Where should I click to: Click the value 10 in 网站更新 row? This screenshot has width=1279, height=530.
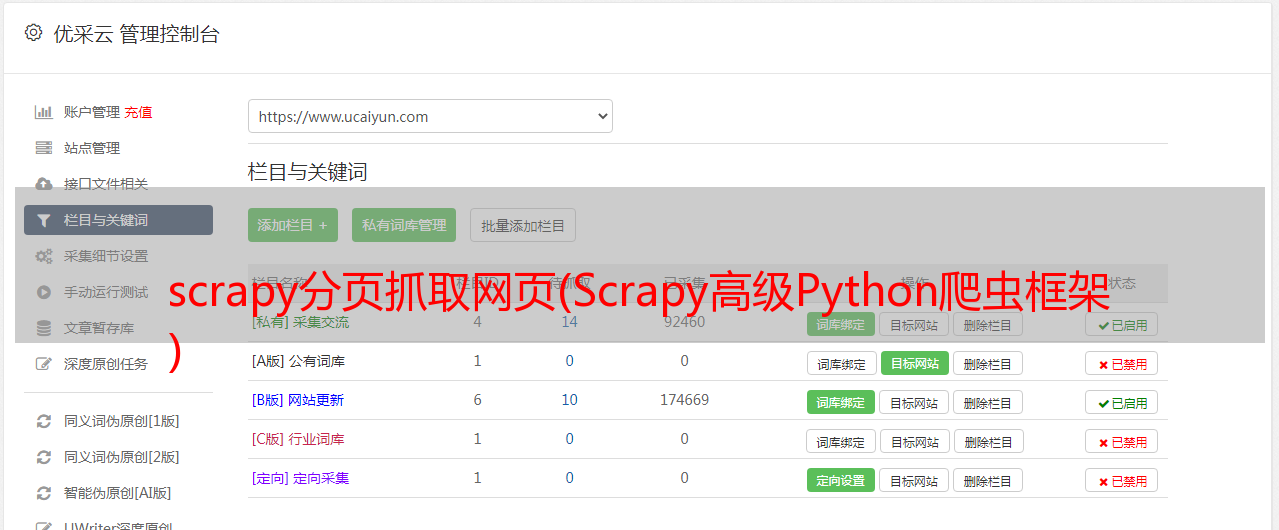pos(569,400)
